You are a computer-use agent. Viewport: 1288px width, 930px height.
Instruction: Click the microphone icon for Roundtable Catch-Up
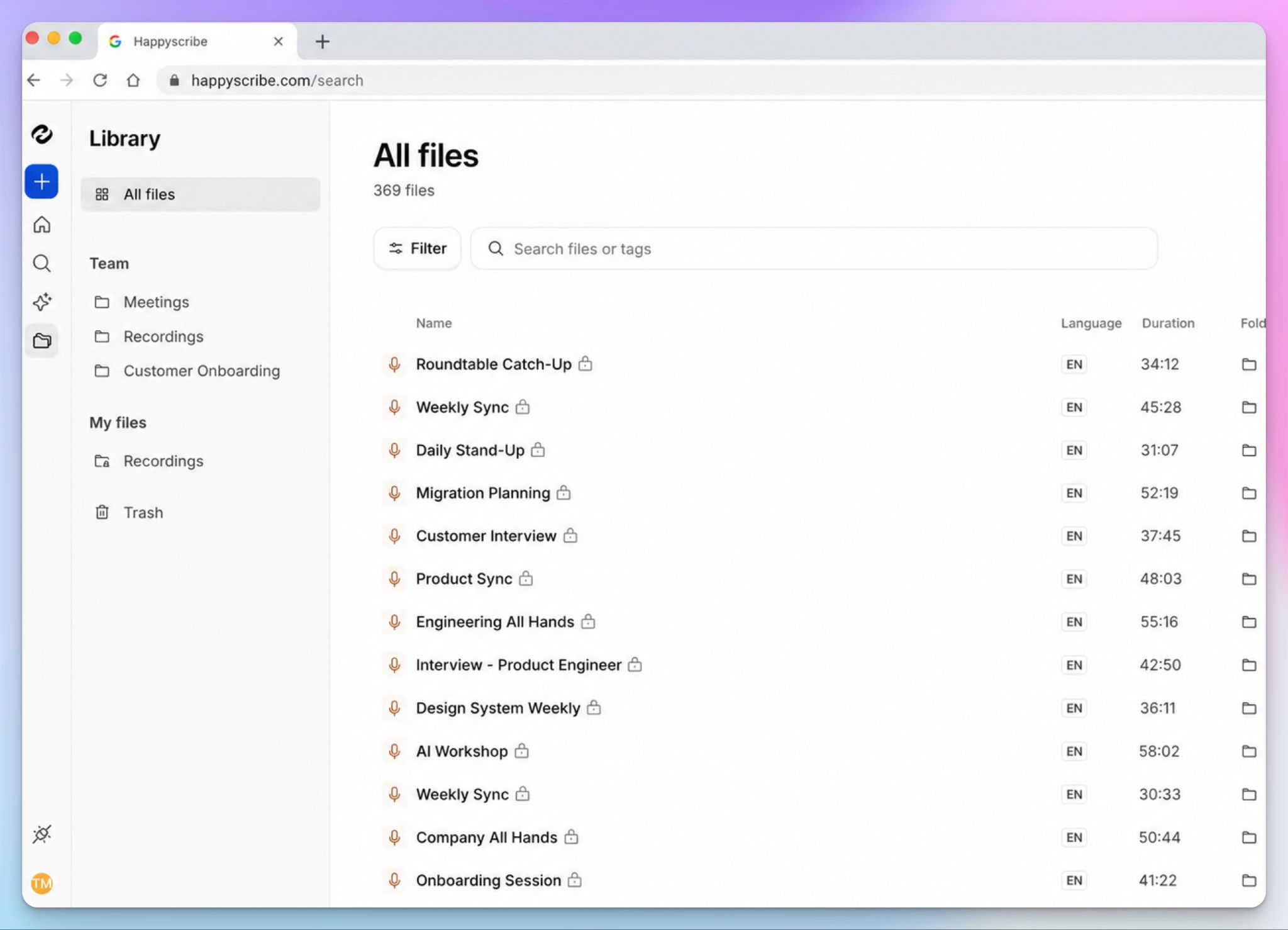394,364
